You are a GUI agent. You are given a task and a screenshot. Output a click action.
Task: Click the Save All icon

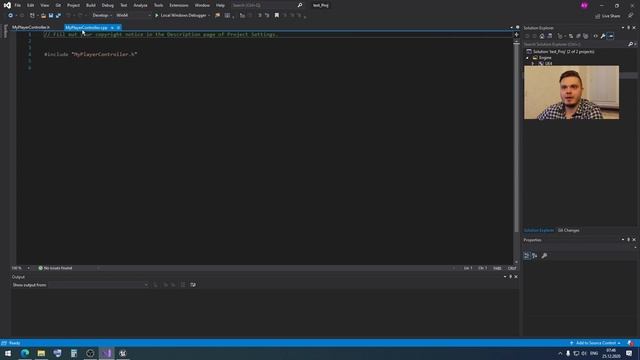[58, 16]
